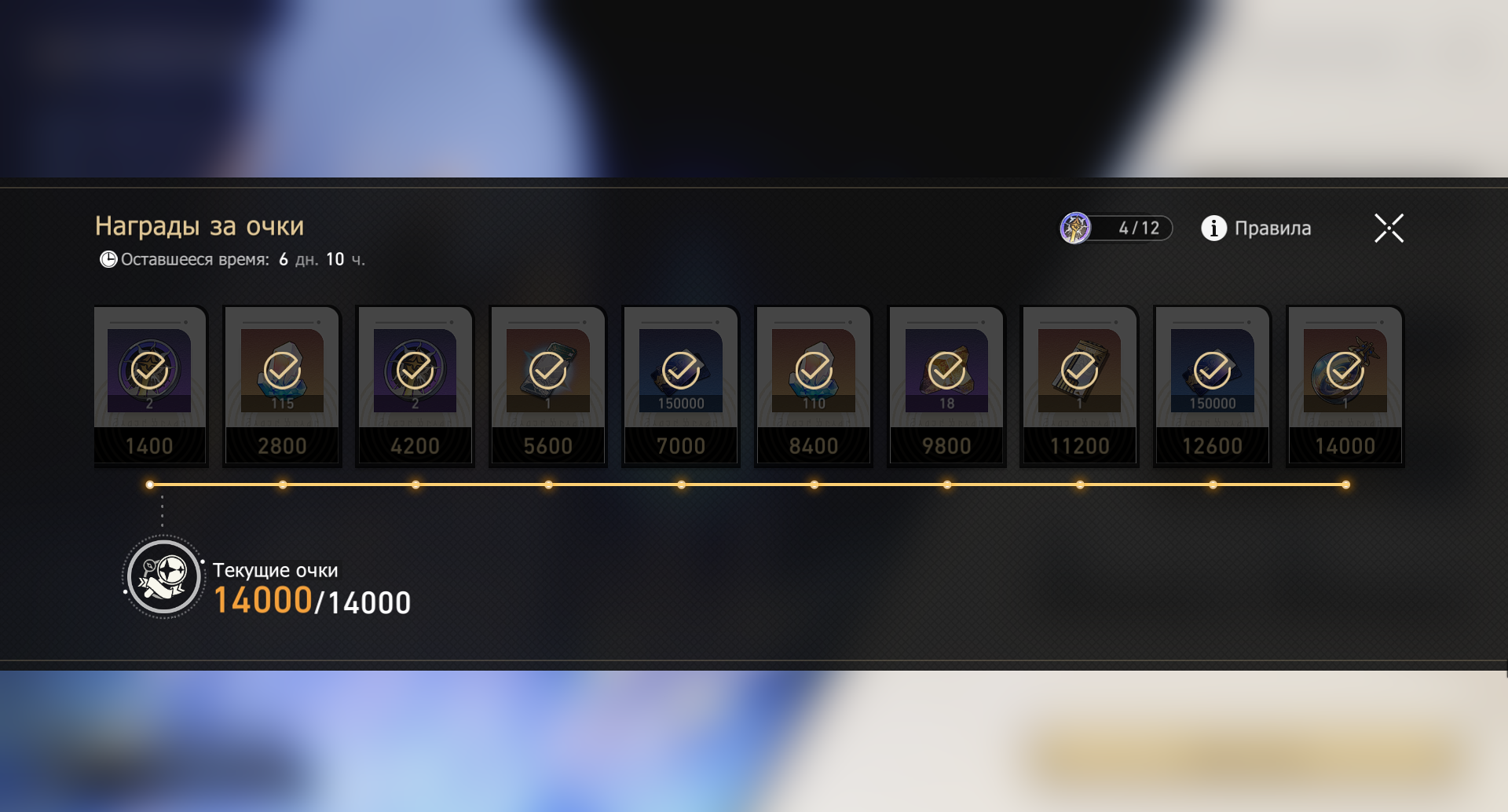Screen dimensions: 1508x812
Task: Open the 12600 points credits reward
Action: (x=1212, y=386)
